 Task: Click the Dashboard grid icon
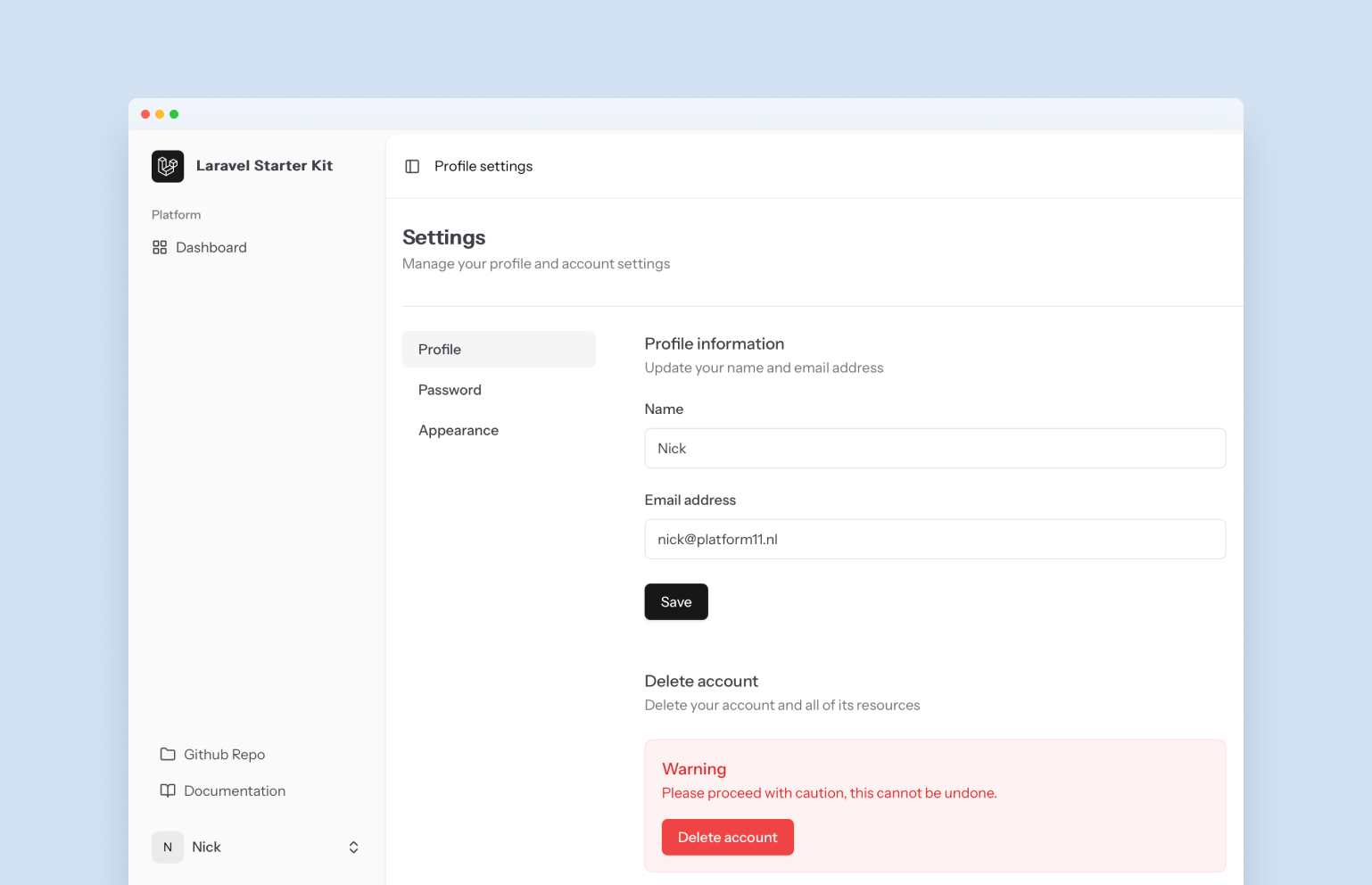pyautogui.click(x=160, y=247)
